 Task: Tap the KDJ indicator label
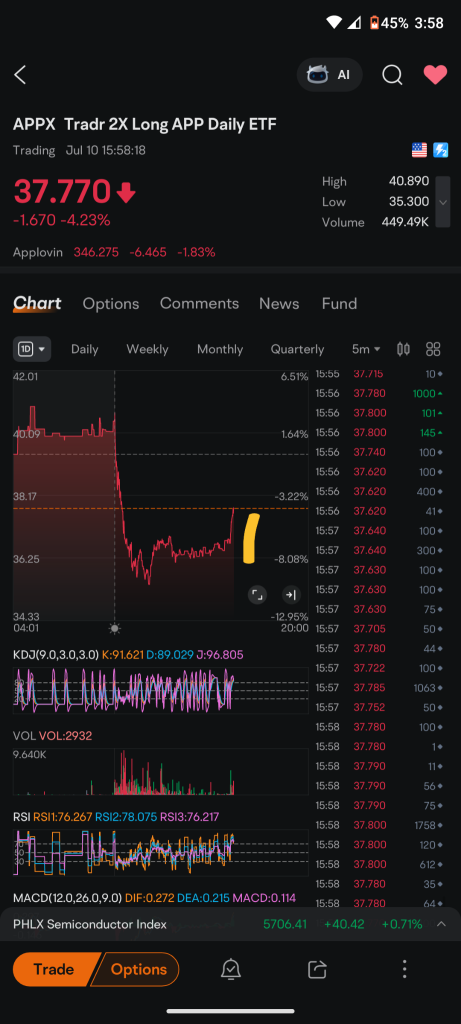coord(56,654)
